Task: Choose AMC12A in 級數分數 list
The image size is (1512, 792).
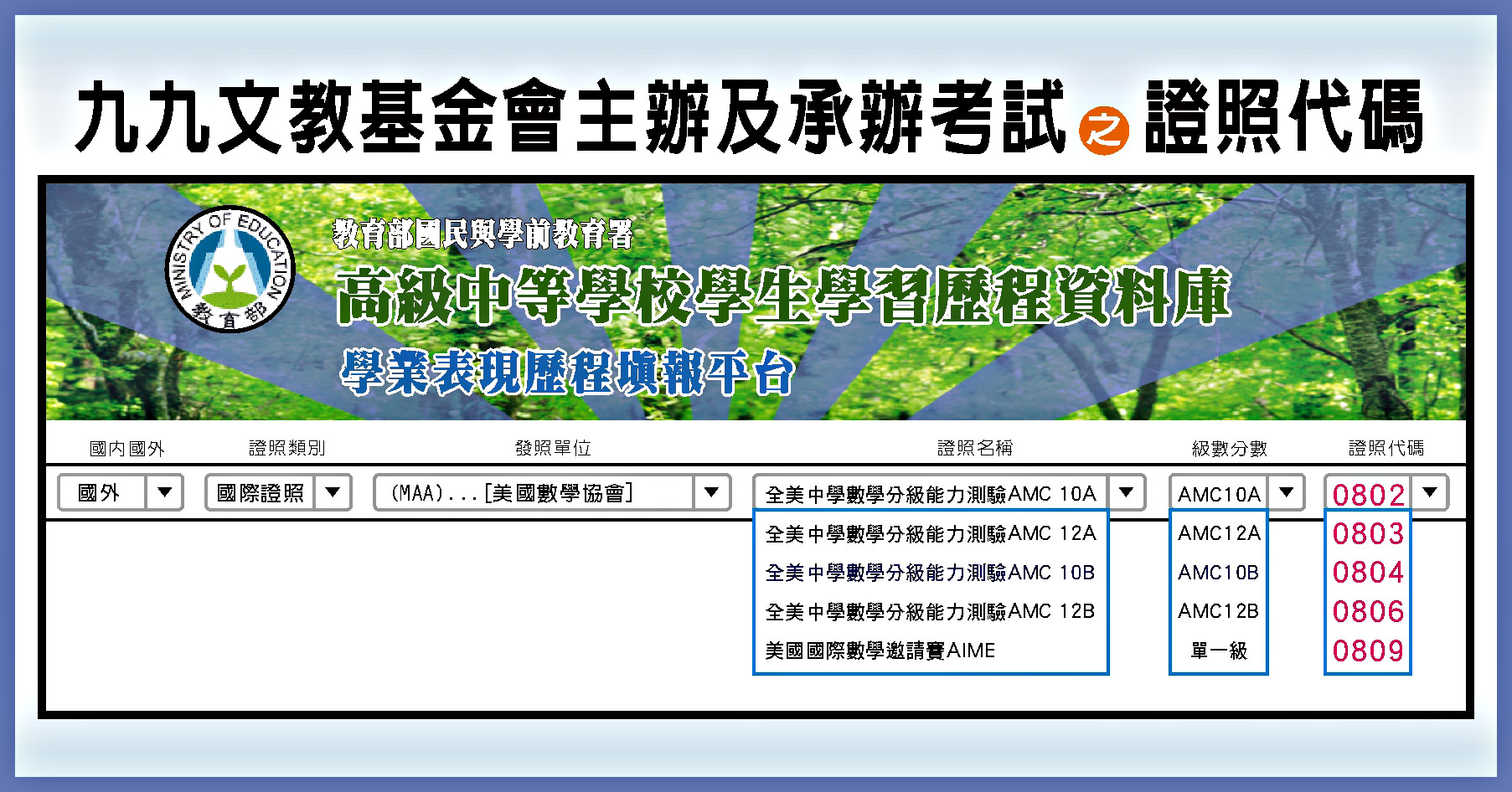Action: [x=1219, y=533]
